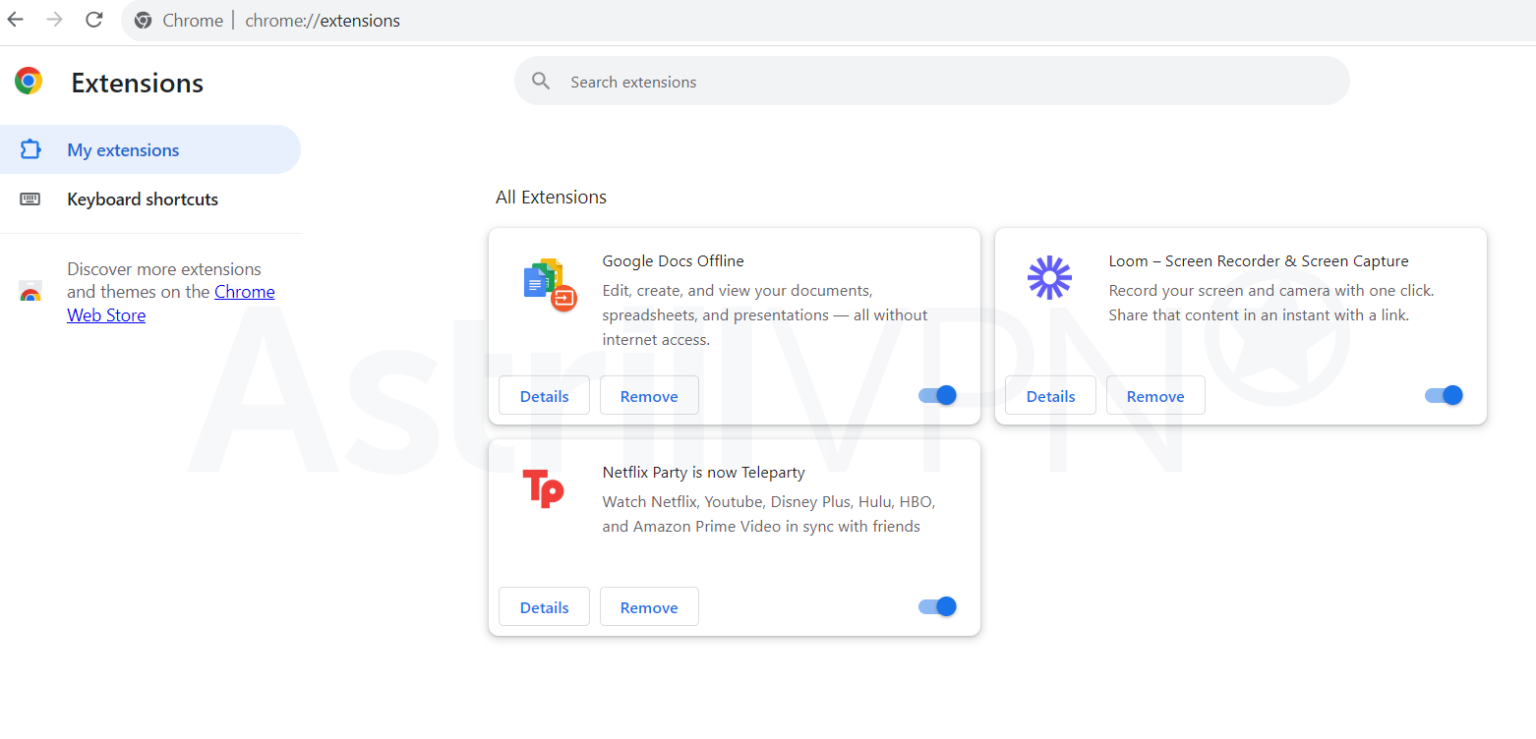This screenshot has height=739, width=1536.
Task: Click the back navigation arrow
Action: (x=15, y=19)
